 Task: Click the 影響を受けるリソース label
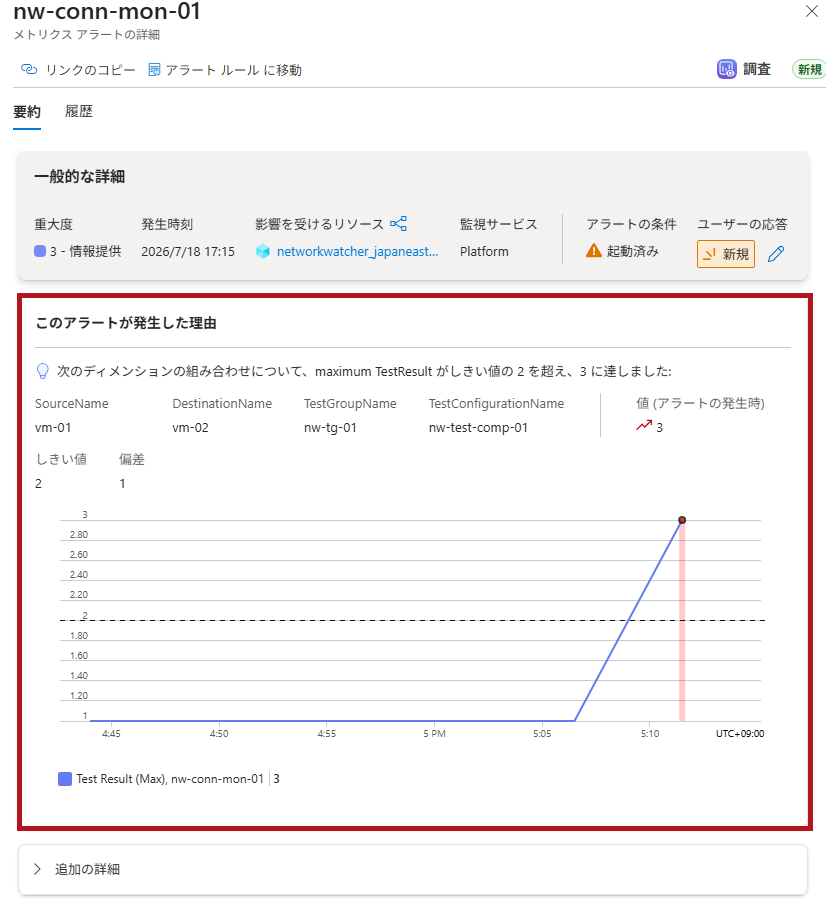click(320, 224)
